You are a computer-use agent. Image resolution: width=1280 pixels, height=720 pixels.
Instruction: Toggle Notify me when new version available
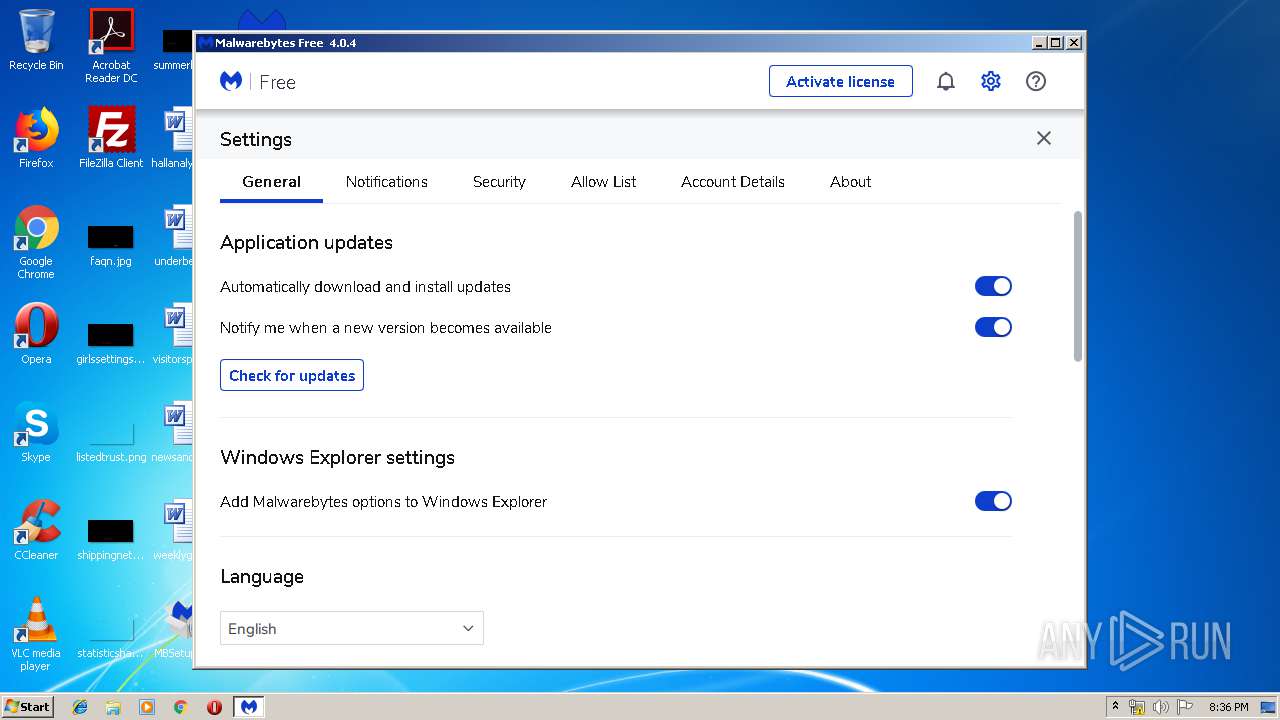tap(993, 327)
